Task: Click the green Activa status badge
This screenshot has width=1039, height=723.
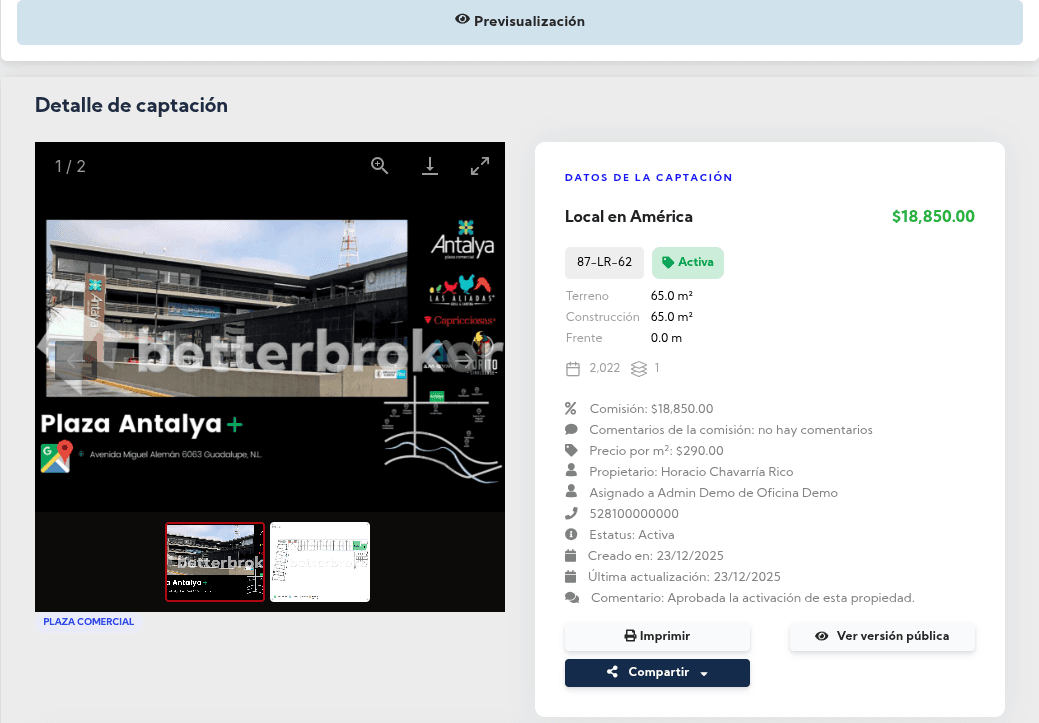Action: pos(688,263)
